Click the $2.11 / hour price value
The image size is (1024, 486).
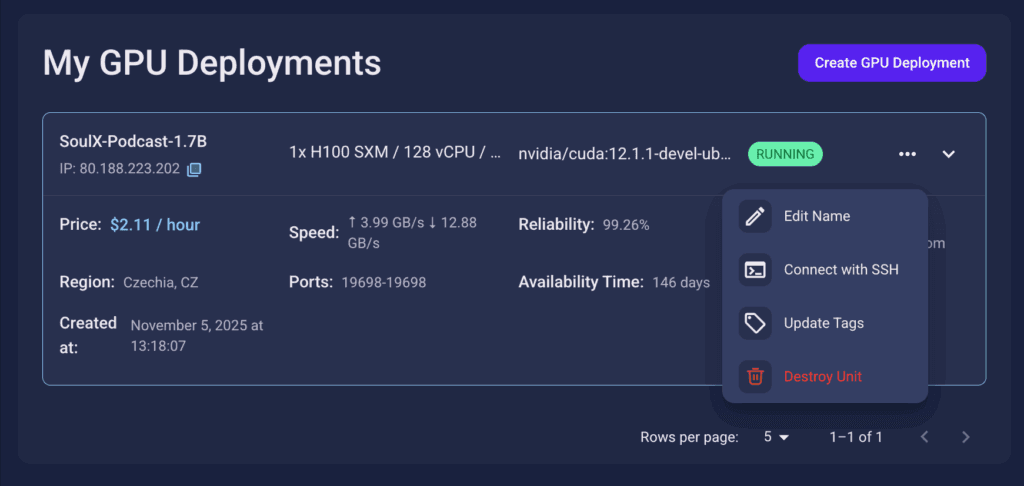click(155, 225)
